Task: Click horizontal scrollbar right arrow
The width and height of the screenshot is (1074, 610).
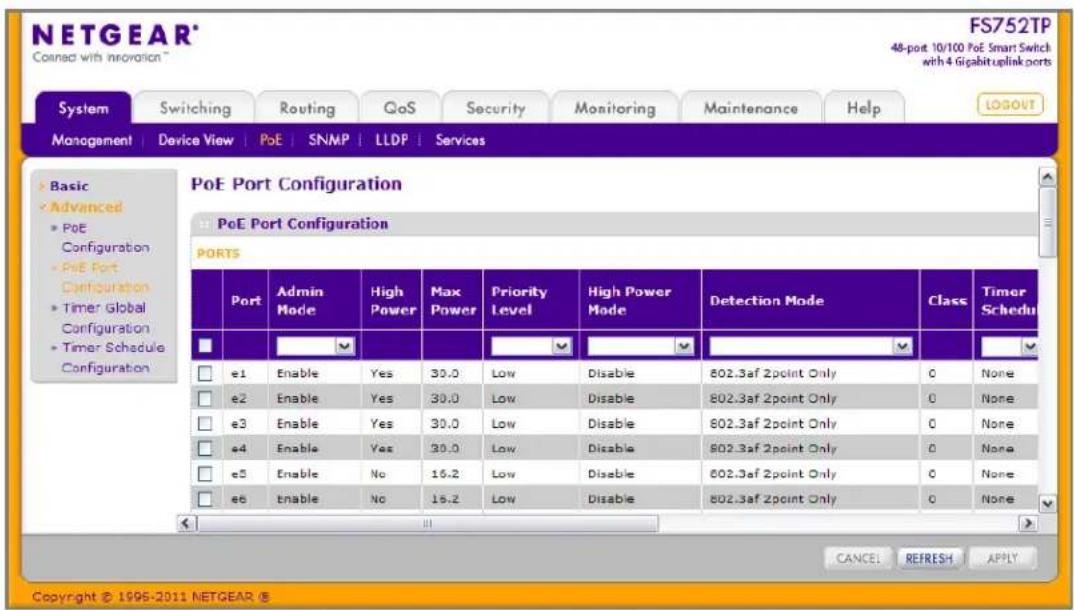Action: [x=1027, y=524]
